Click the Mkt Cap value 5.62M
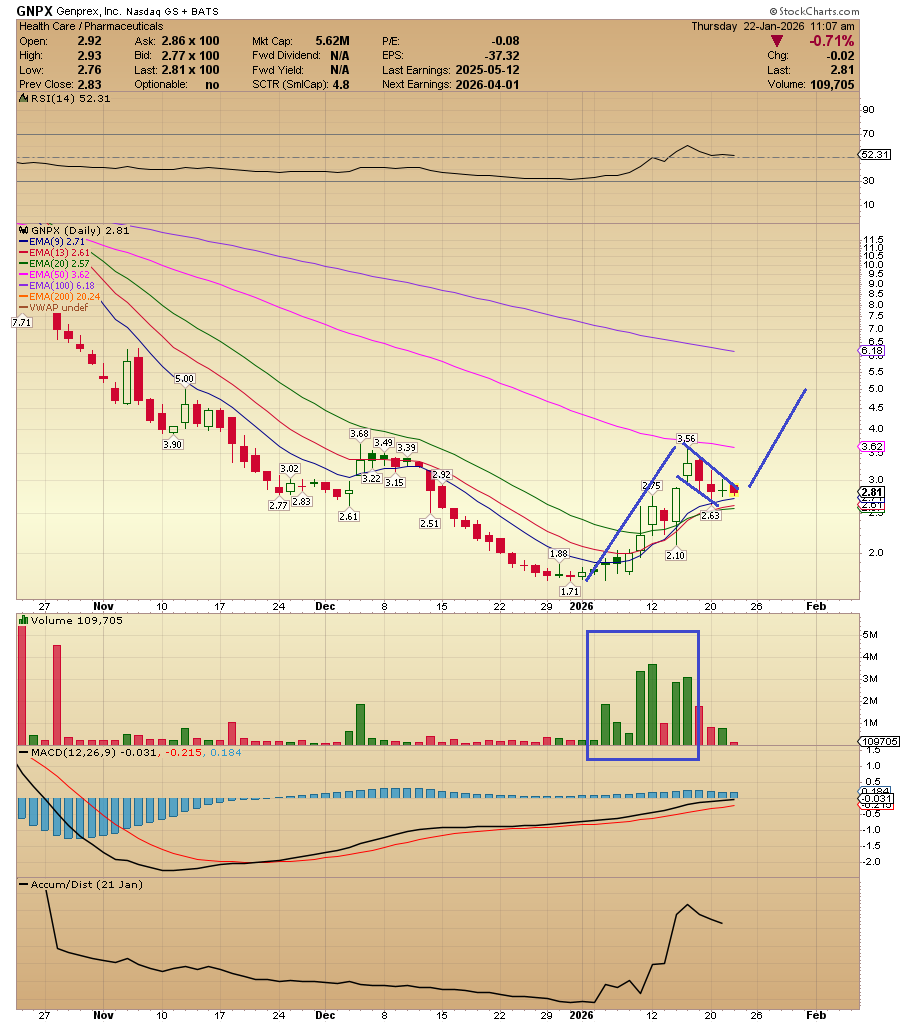Viewport: 900px width, 1023px height. [x=332, y=41]
